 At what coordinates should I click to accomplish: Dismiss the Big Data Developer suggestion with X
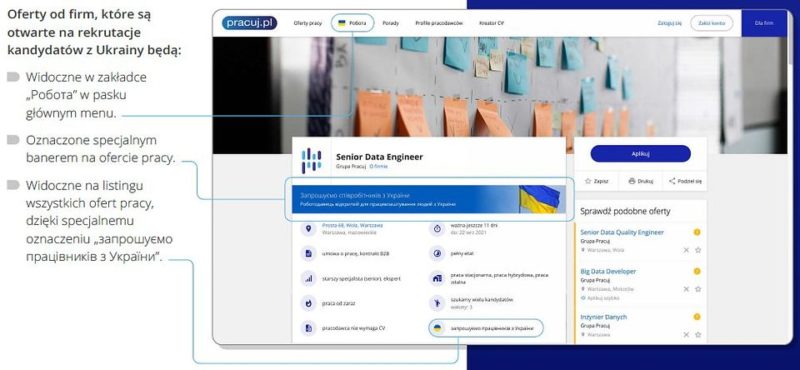[686, 289]
